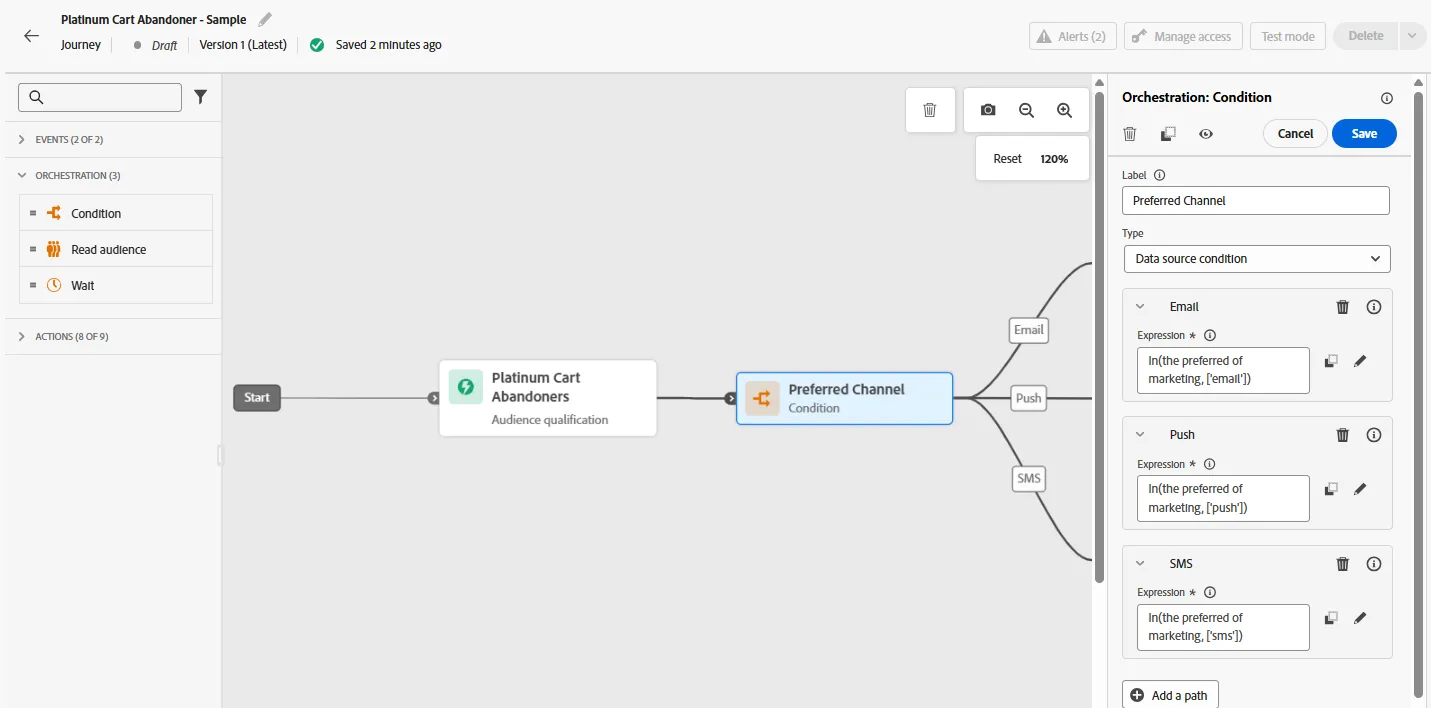Screen dimensions: 1431x708
Task: Toggle the eye visibility icon in panel
Action: (x=1206, y=133)
